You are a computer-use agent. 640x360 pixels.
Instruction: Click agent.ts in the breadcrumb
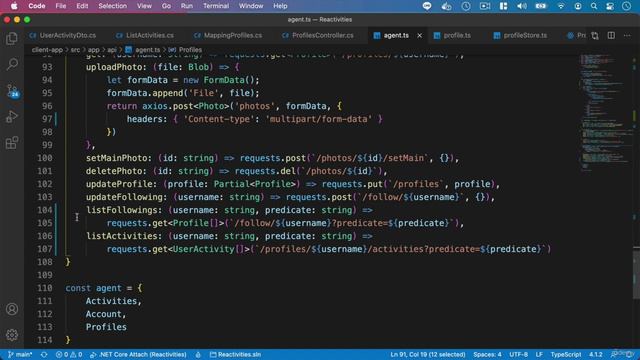point(143,50)
